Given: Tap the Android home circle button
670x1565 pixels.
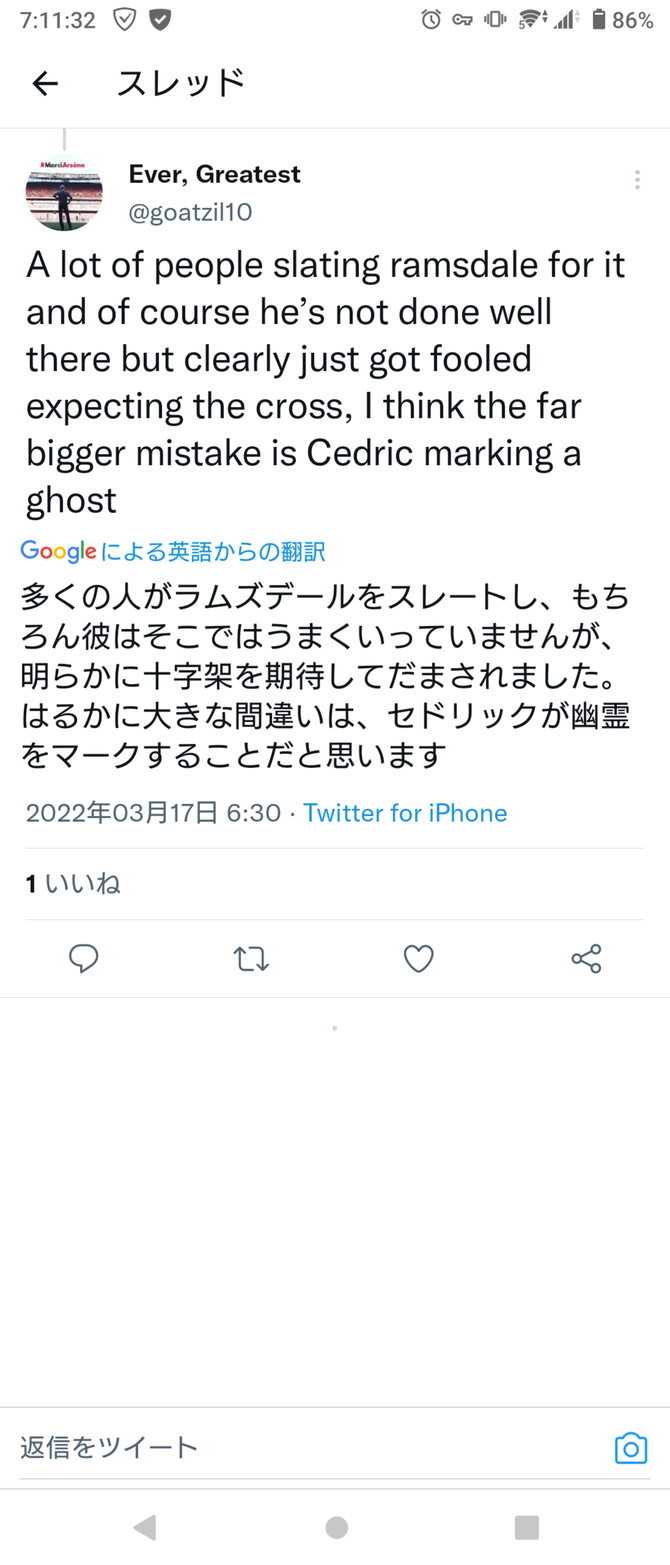Looking at the screenshot, I should tap(337, 1527).
